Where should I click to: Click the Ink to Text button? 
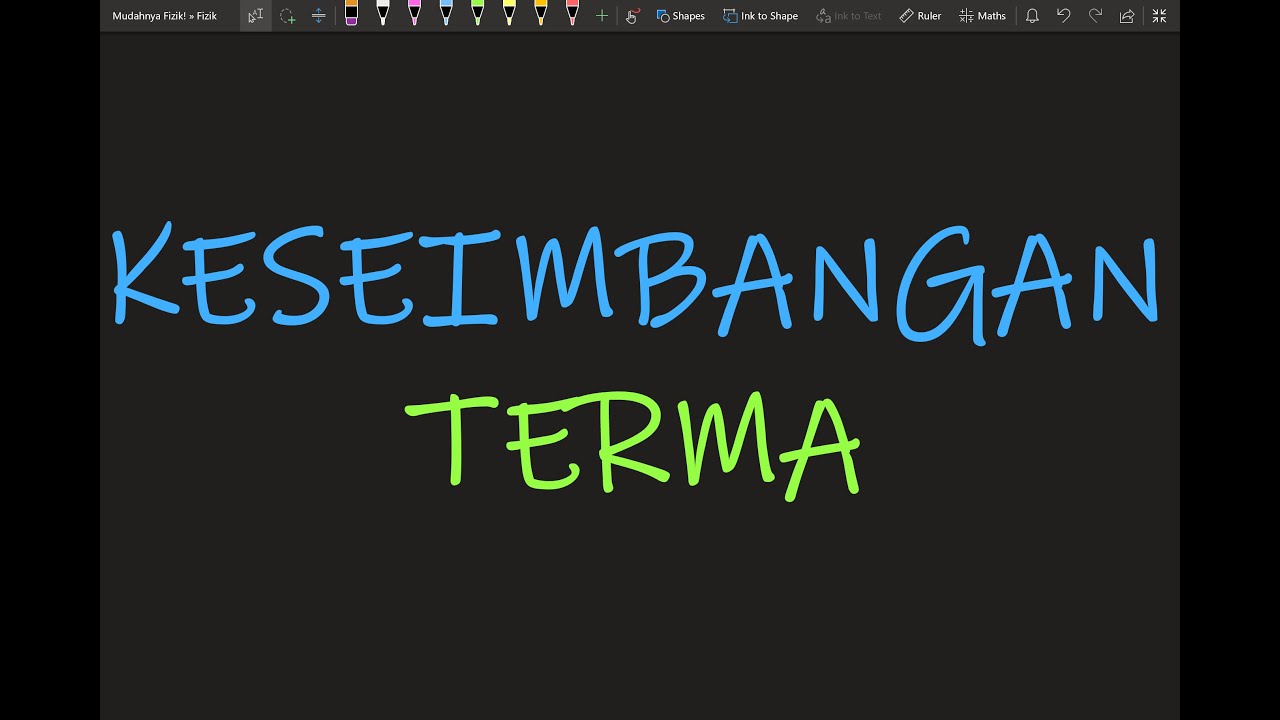point(849,16)
